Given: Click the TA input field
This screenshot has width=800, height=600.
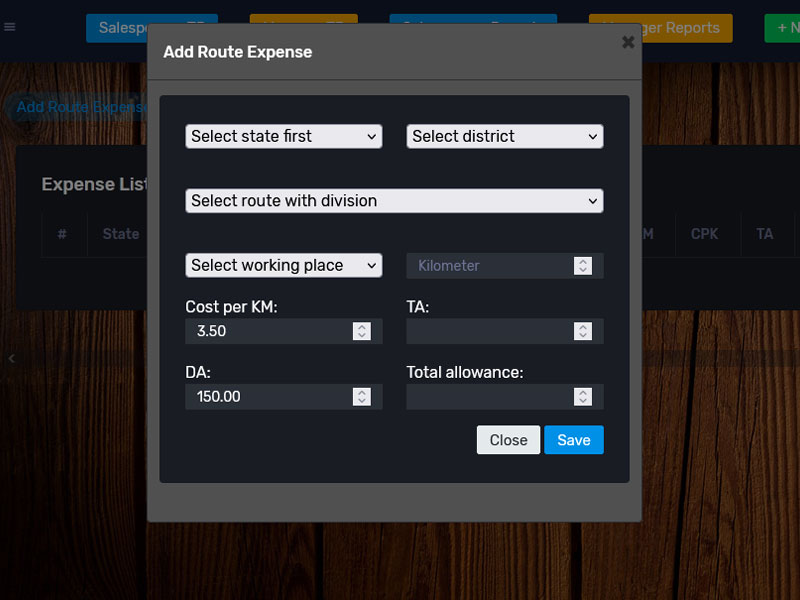Looking at the screenshot, I should [488, 331].
